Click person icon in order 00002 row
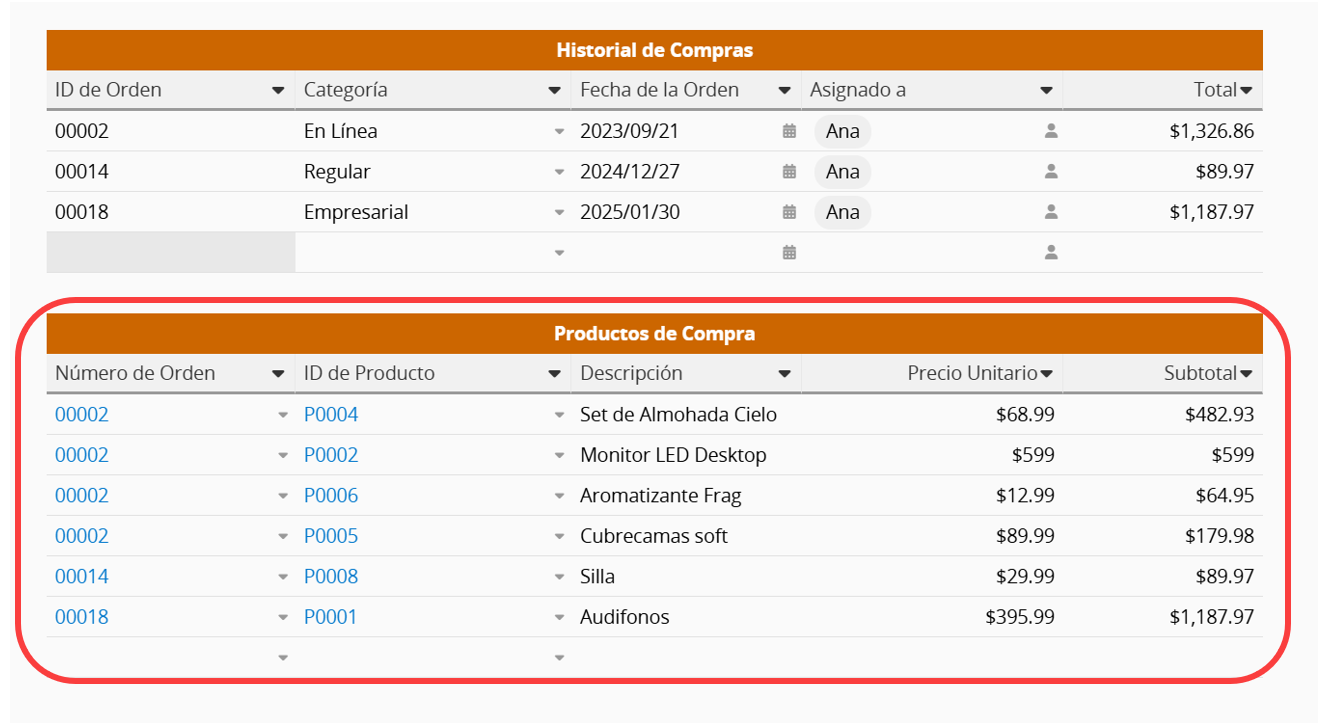This screenshot has height=723, width=1318. pos(1050,131)
